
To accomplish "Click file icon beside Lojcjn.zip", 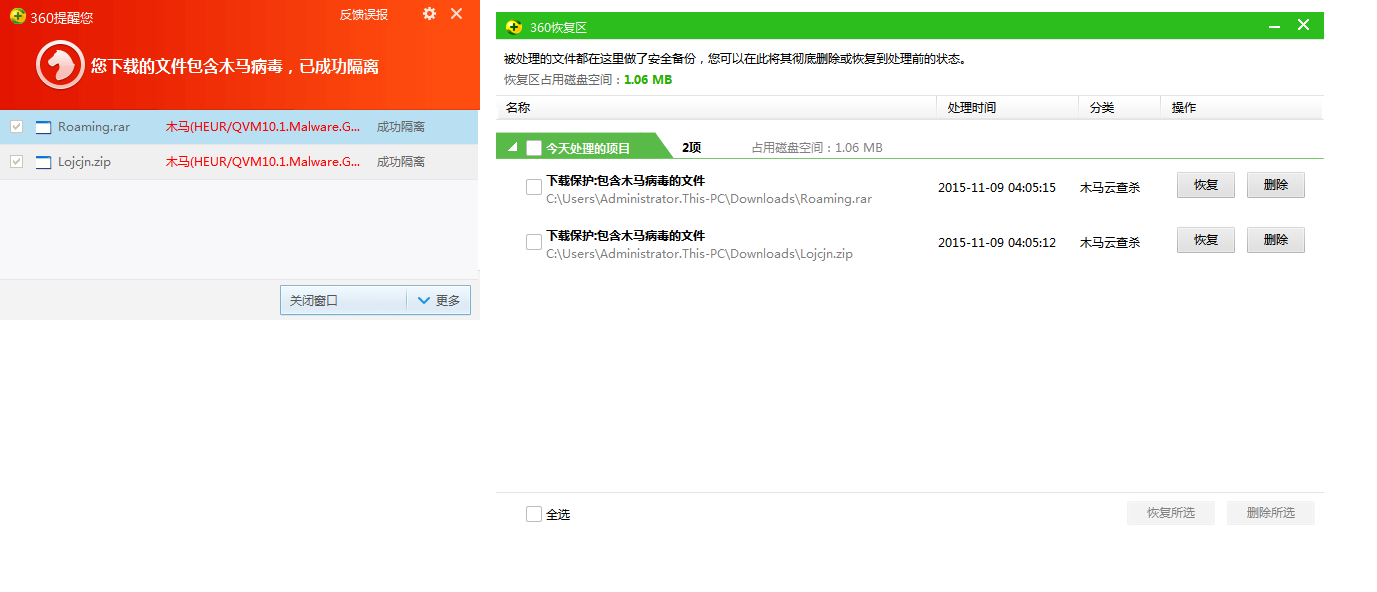I will point(43,162).
